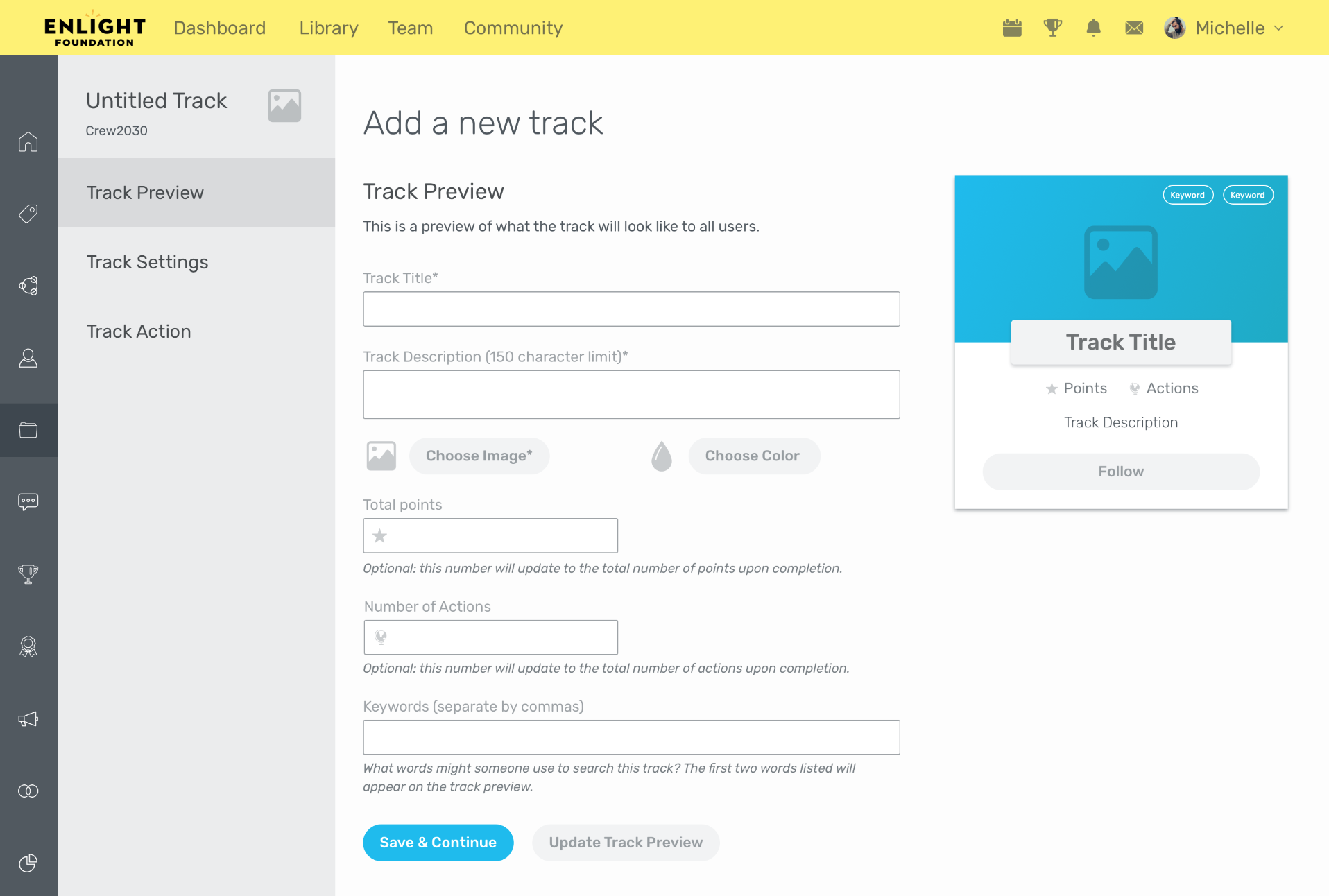Focus the Number of Actions field
Screen dimensions: 1329x896
[x=490, y=637]
